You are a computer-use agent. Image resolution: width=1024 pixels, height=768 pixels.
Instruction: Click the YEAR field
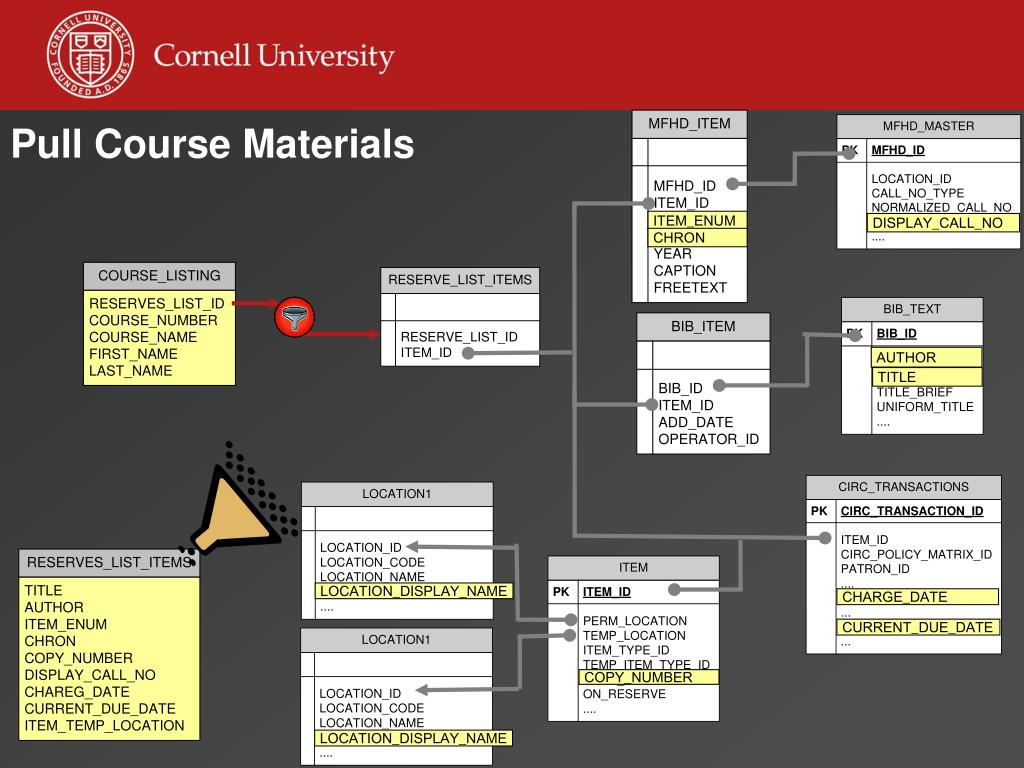673,254
